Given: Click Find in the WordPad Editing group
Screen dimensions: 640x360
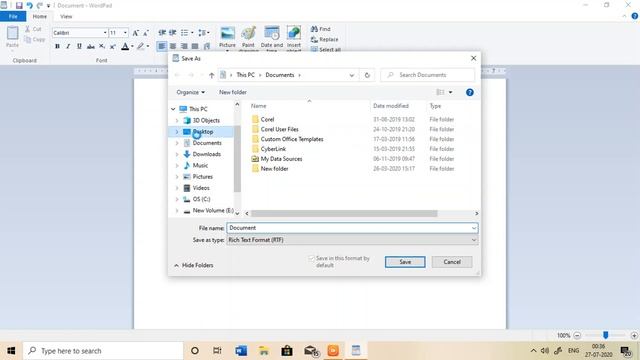Looking at the screenshot, I should click(x=320, y=29).
